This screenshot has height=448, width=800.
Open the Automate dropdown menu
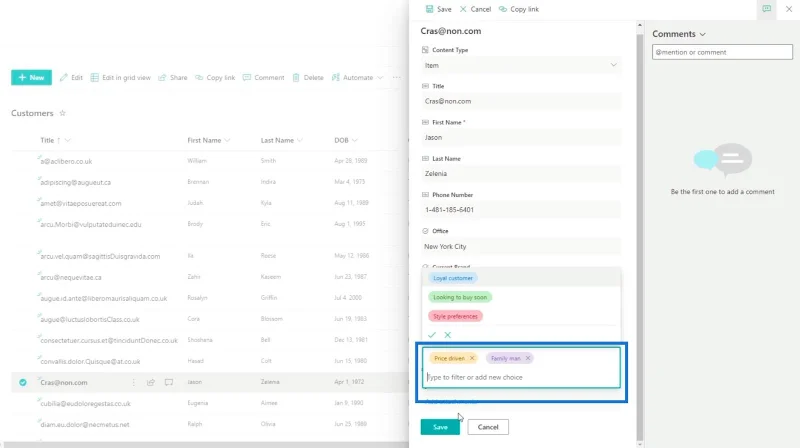pyautogui.click(x=357, y=78)
